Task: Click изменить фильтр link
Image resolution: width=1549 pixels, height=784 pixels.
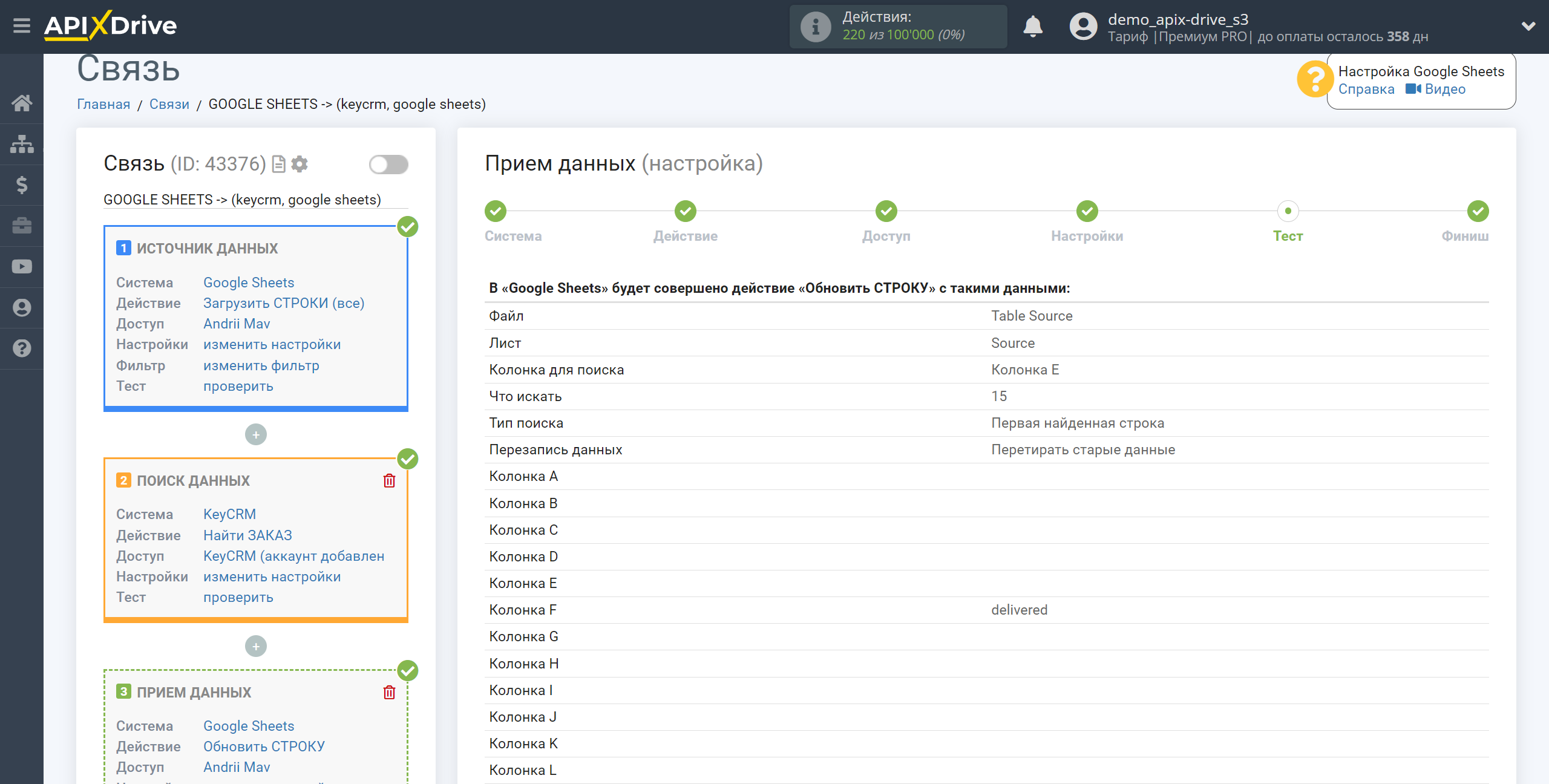Action: coord(261,365)
